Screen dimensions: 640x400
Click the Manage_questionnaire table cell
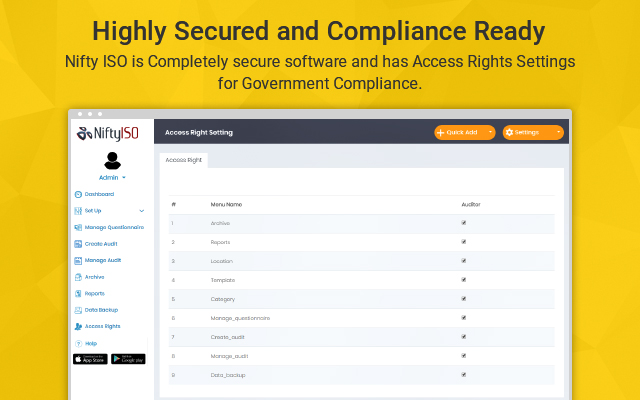tap(240, 318)
